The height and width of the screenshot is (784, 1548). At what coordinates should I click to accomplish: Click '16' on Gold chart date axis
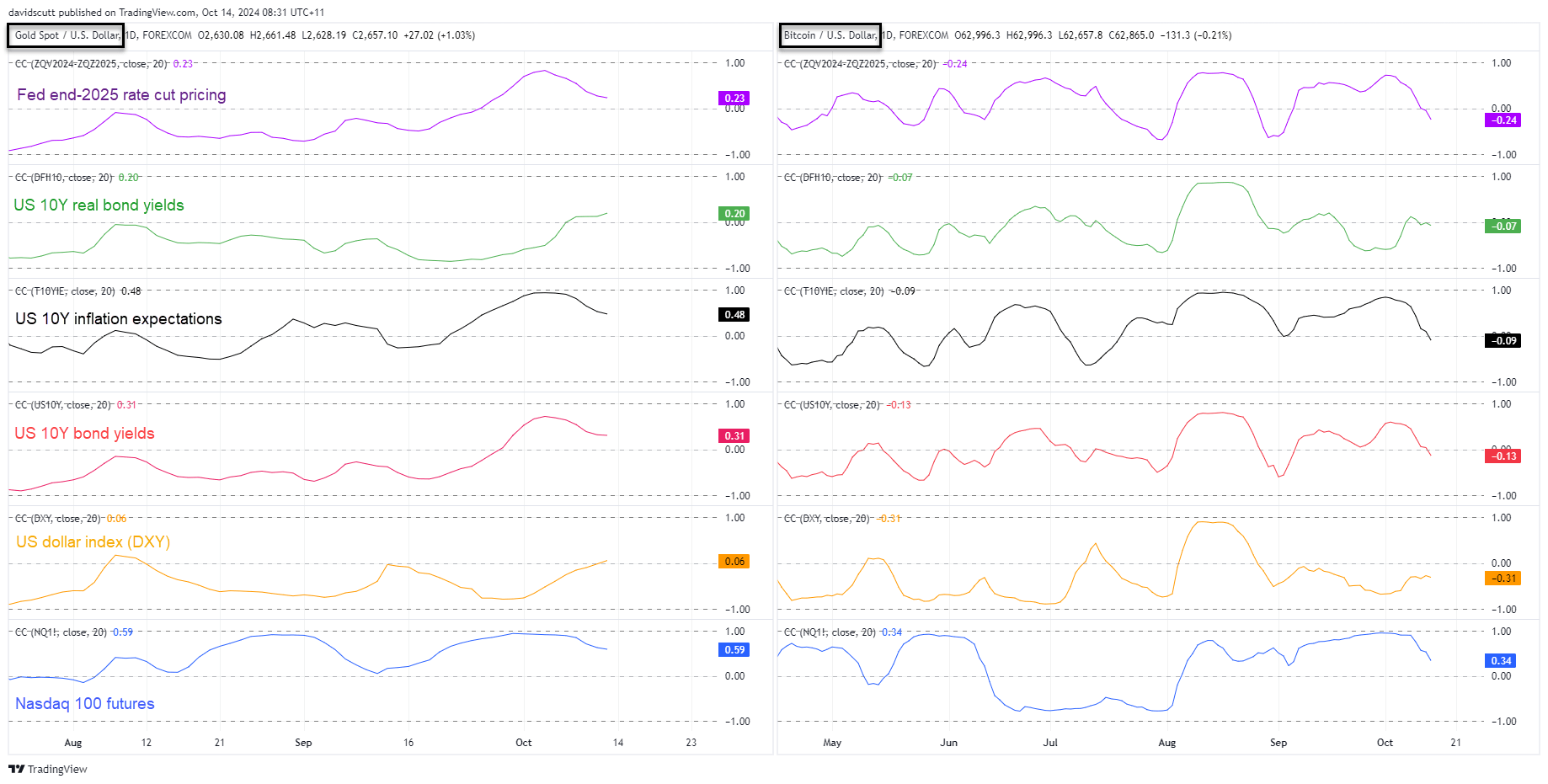pyautogui.click(x=408, y=743)
